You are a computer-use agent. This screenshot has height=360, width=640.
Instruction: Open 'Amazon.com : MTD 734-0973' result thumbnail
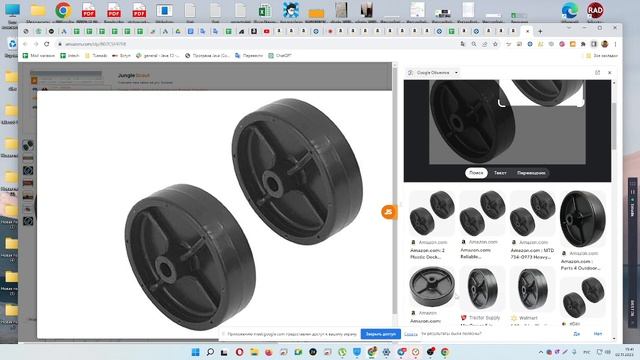click(533, 213)
